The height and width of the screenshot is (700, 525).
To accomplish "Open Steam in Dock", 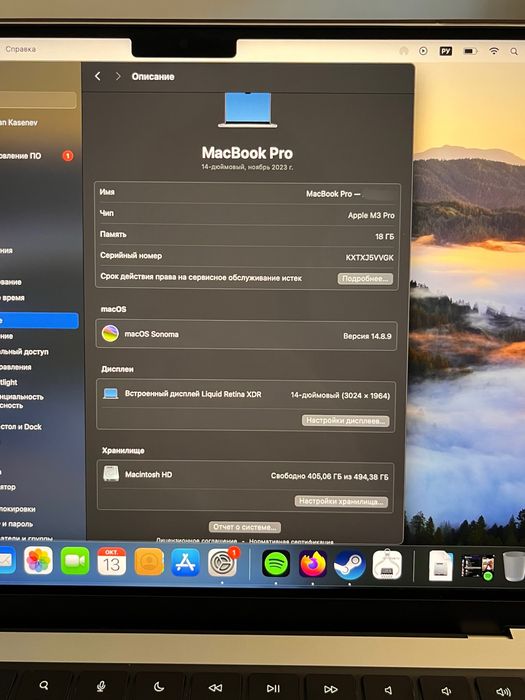I will point(350,565).
